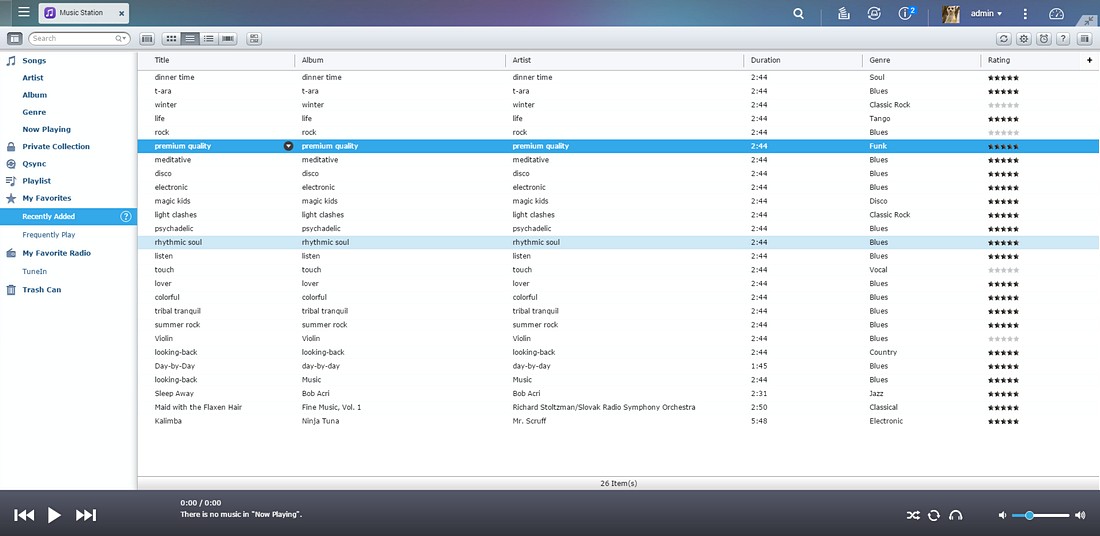Select Frequently Play in sidebar

coord(48,235)
